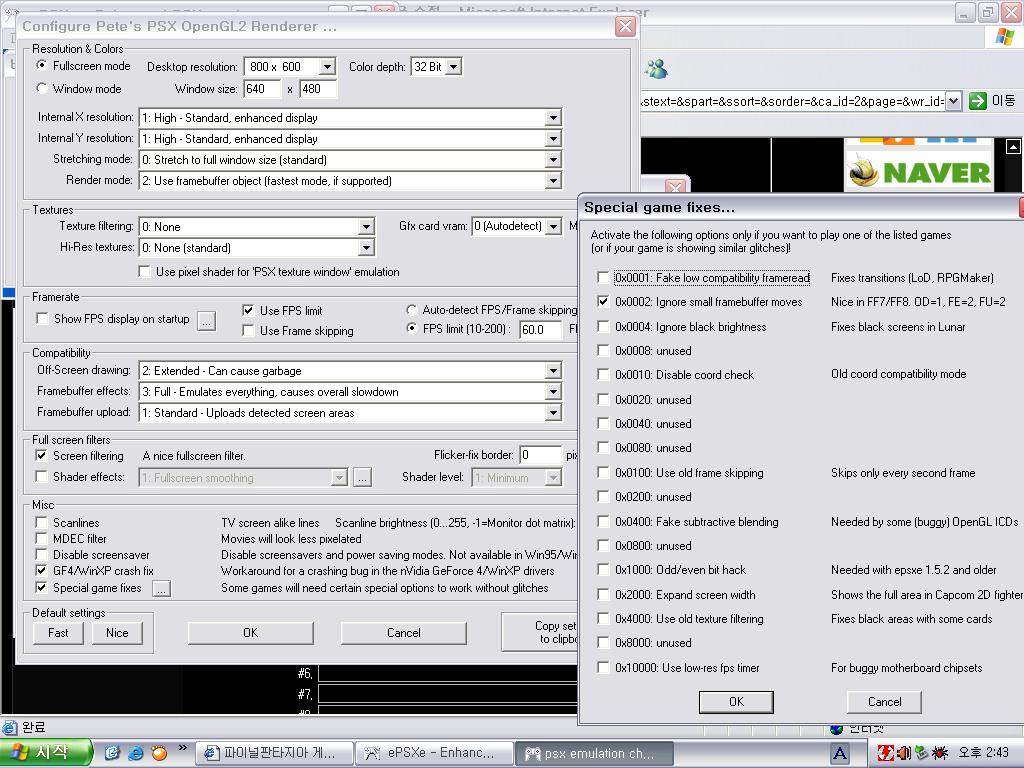1024x768 pixels.
Task: Click the FPS limit value field
Action: tap(541, 330)
